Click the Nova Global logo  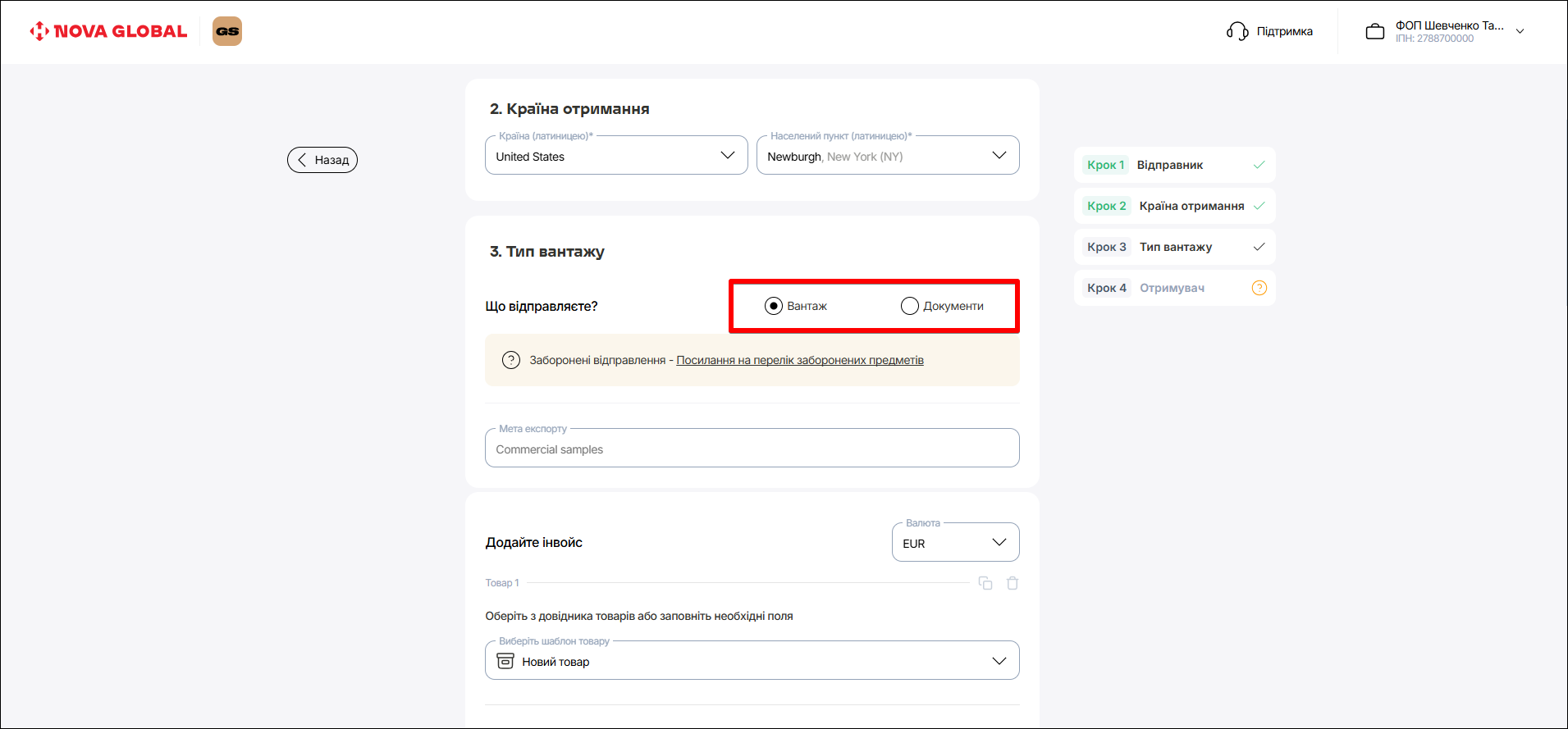108,31
